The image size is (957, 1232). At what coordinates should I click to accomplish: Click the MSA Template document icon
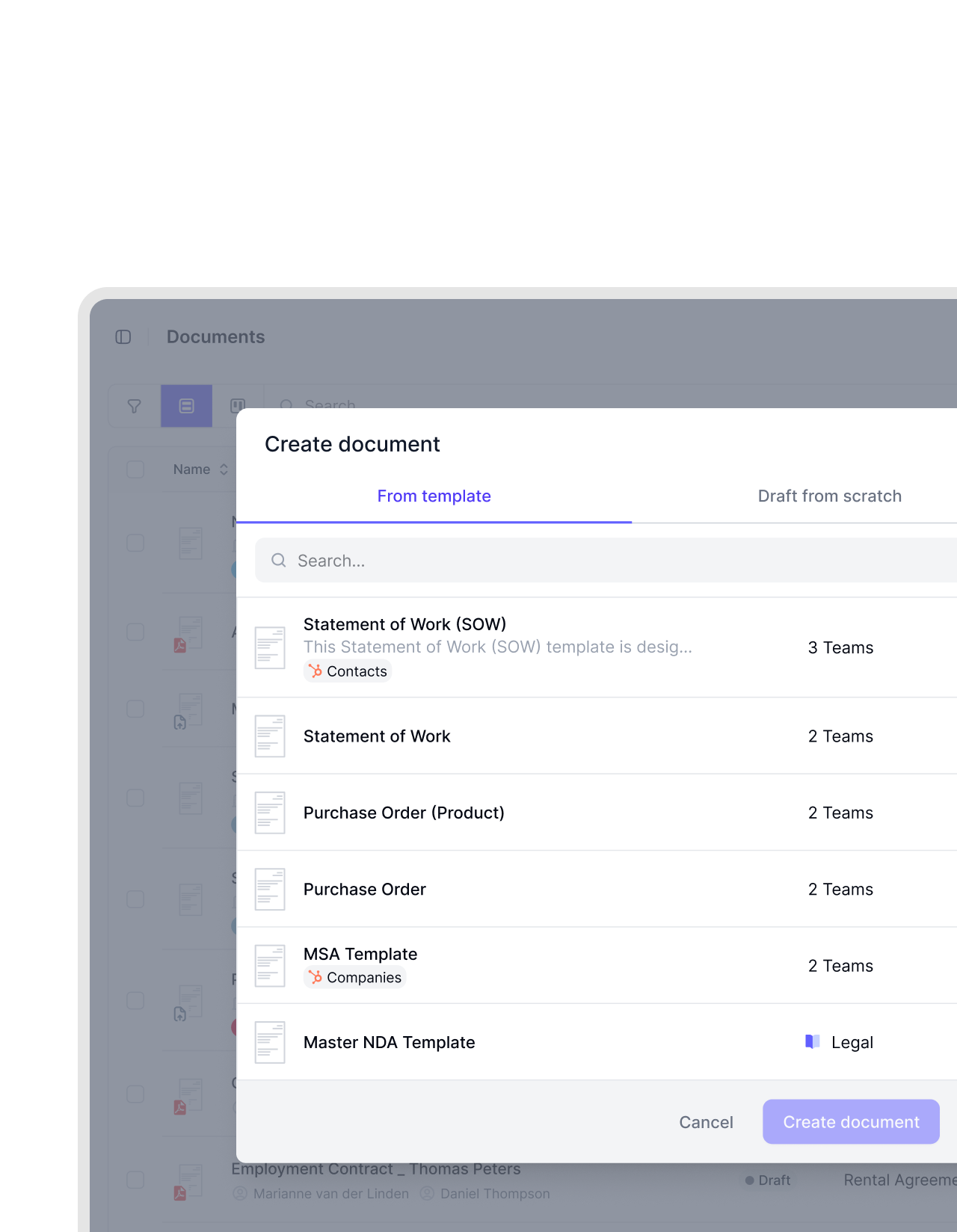coord(270,966)
